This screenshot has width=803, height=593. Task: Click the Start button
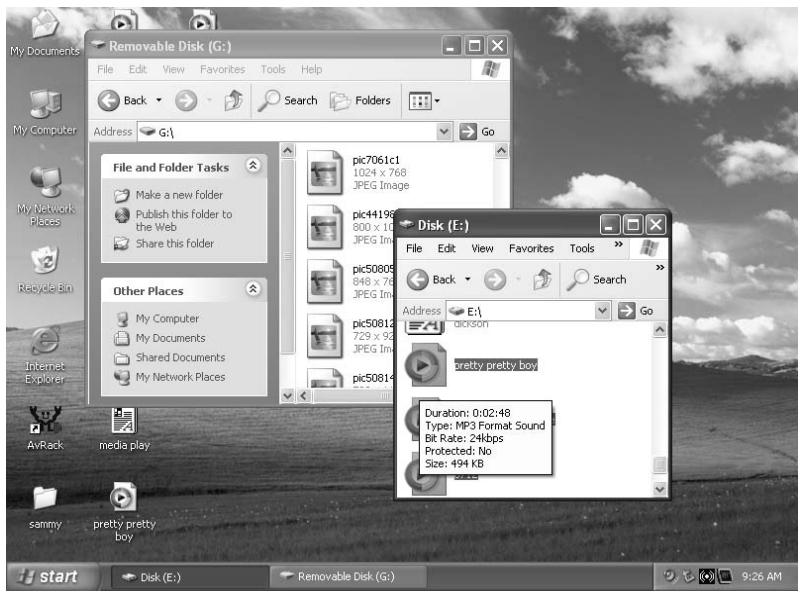[x=53, y=577]
